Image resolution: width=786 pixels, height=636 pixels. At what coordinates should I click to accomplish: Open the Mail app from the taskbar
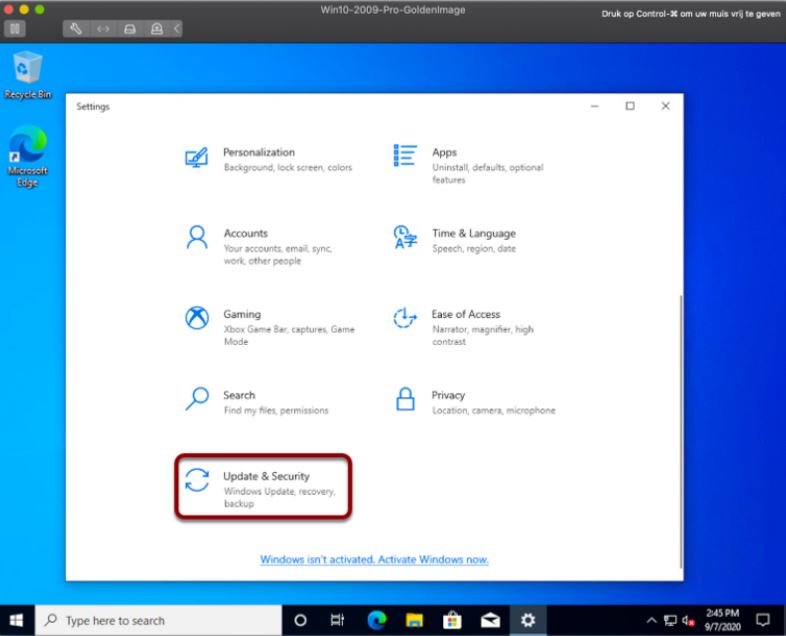[x=490, y=620]
